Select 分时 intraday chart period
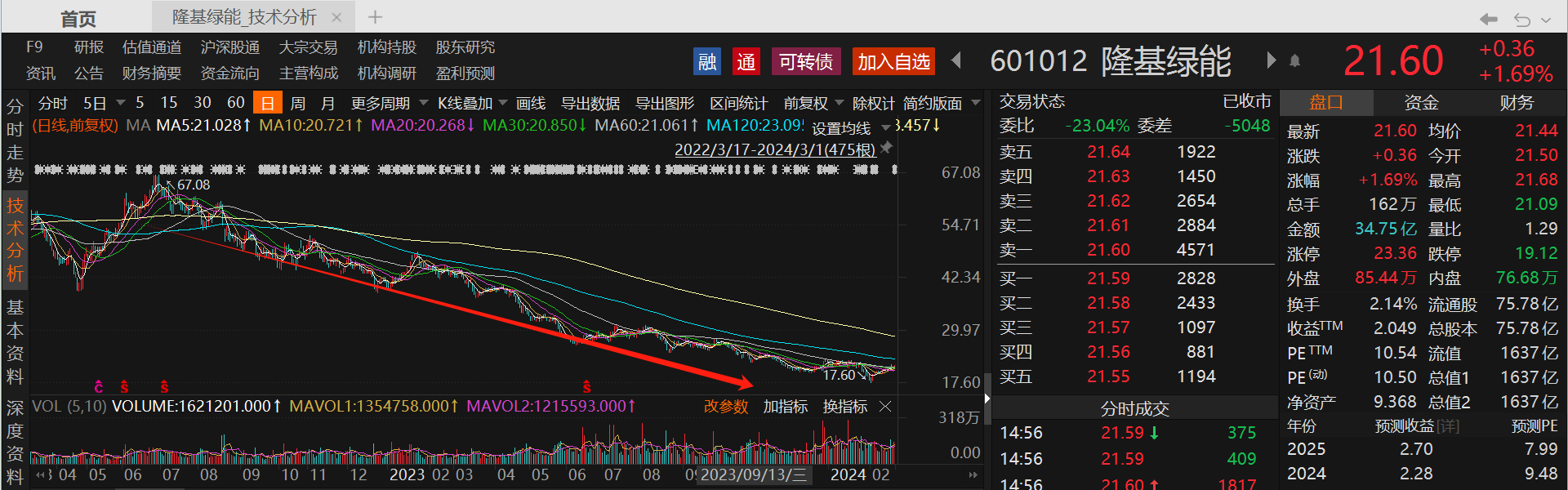 tap(52, 103)
